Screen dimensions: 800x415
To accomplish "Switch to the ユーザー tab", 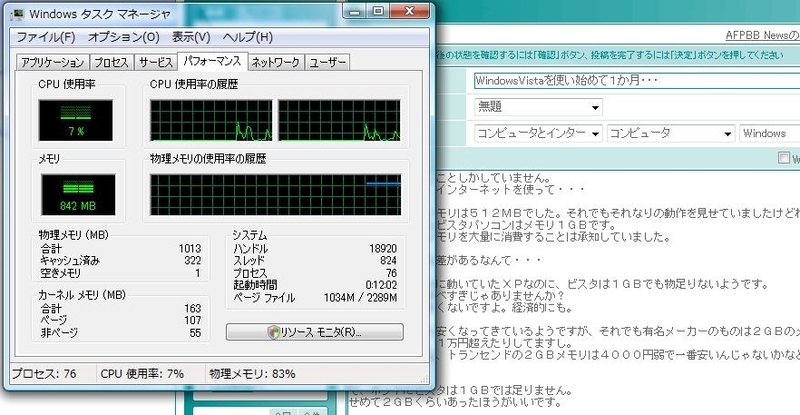I will pos(327,62).
